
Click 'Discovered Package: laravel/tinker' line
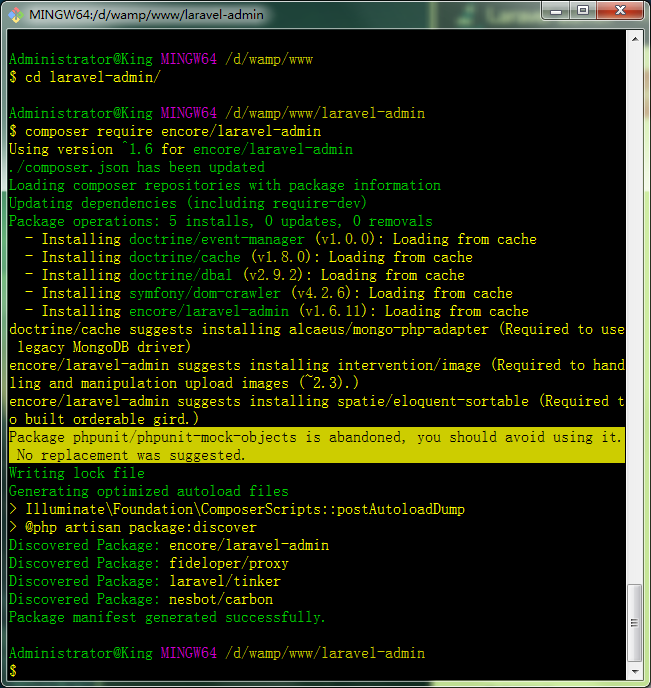(145, 581)
